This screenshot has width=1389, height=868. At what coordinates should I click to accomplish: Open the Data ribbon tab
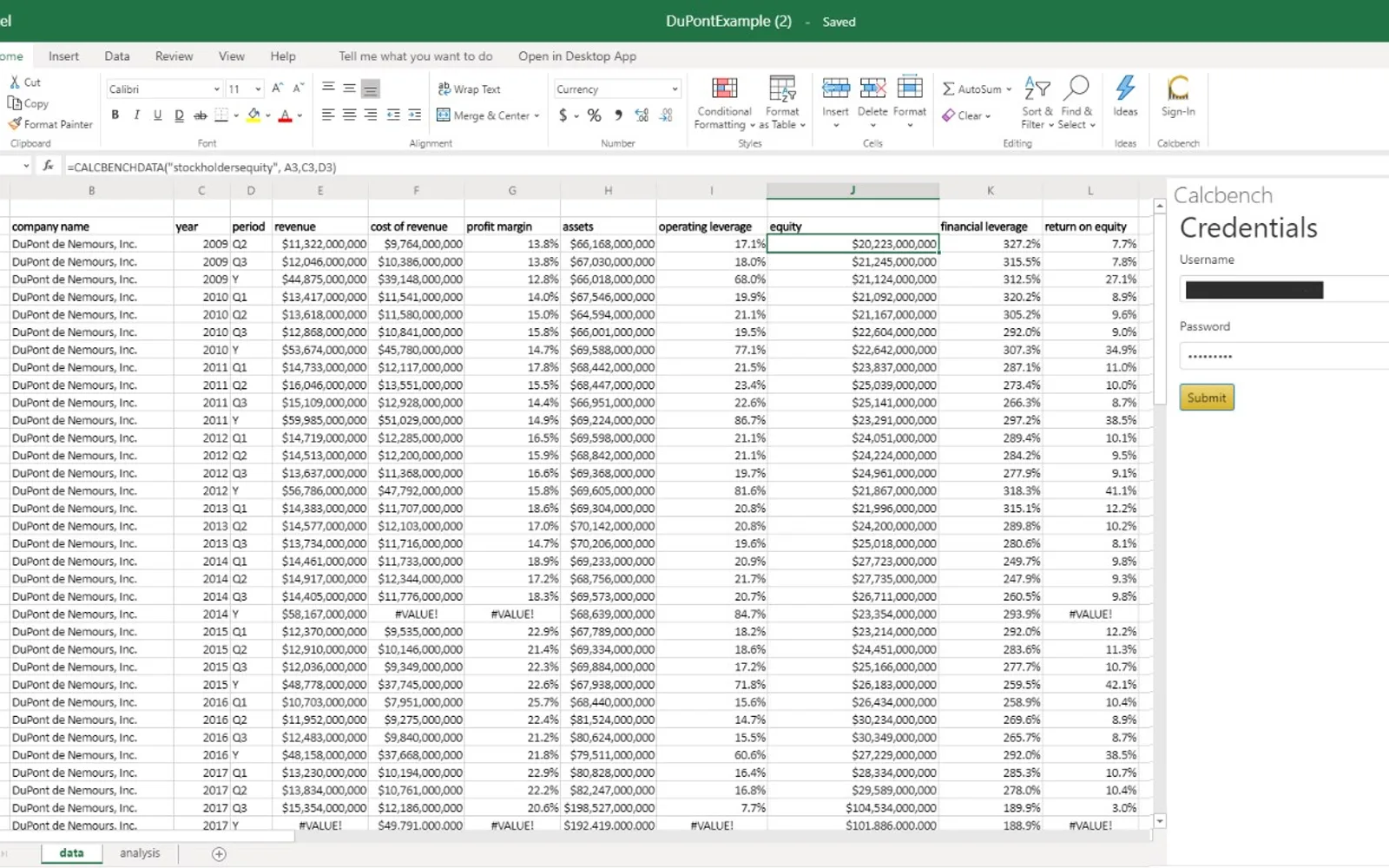pos(117,56)
